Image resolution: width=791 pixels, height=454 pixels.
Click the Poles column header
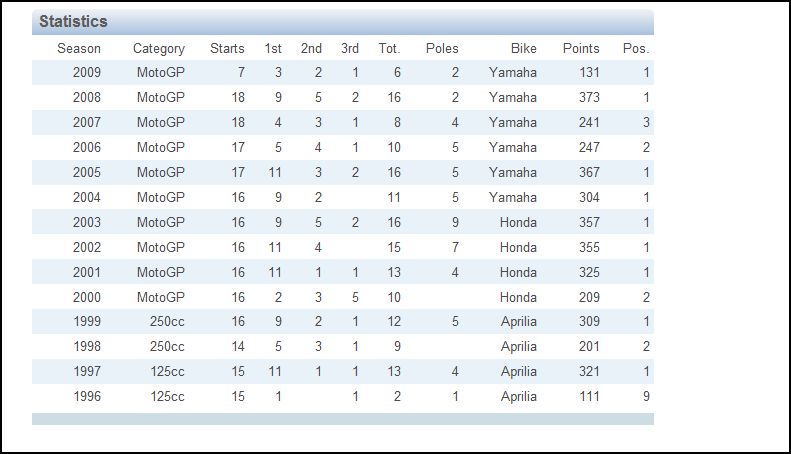[442, 48]
